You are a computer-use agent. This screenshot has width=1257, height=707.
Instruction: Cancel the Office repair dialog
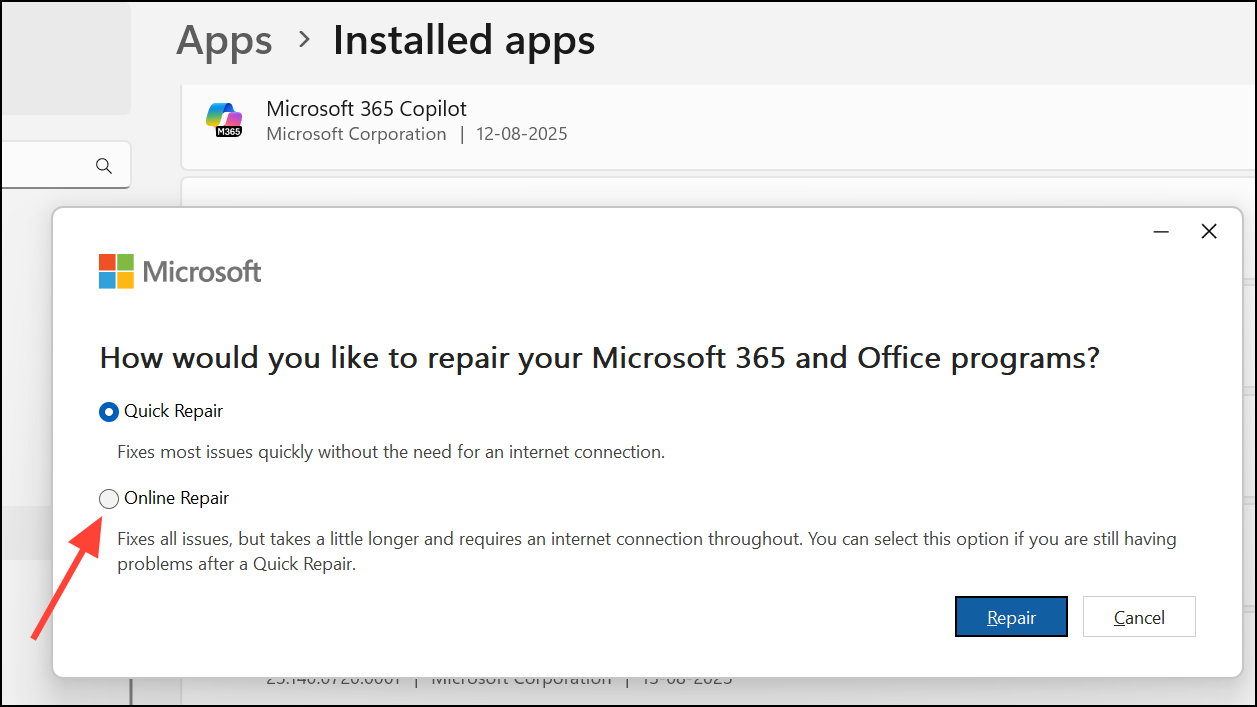(x=1139, y=617)
